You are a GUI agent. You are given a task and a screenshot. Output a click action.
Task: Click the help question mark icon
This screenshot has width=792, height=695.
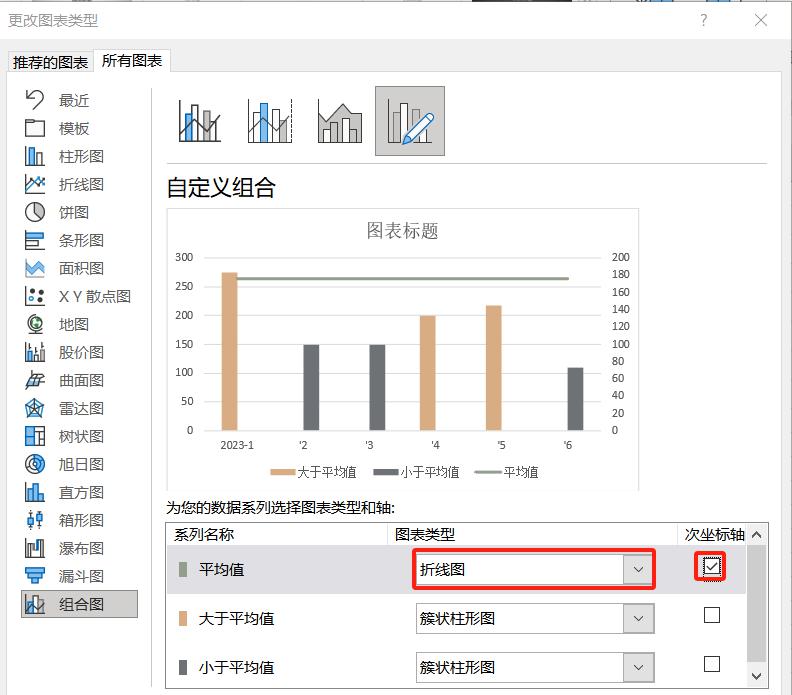point(704,20)
